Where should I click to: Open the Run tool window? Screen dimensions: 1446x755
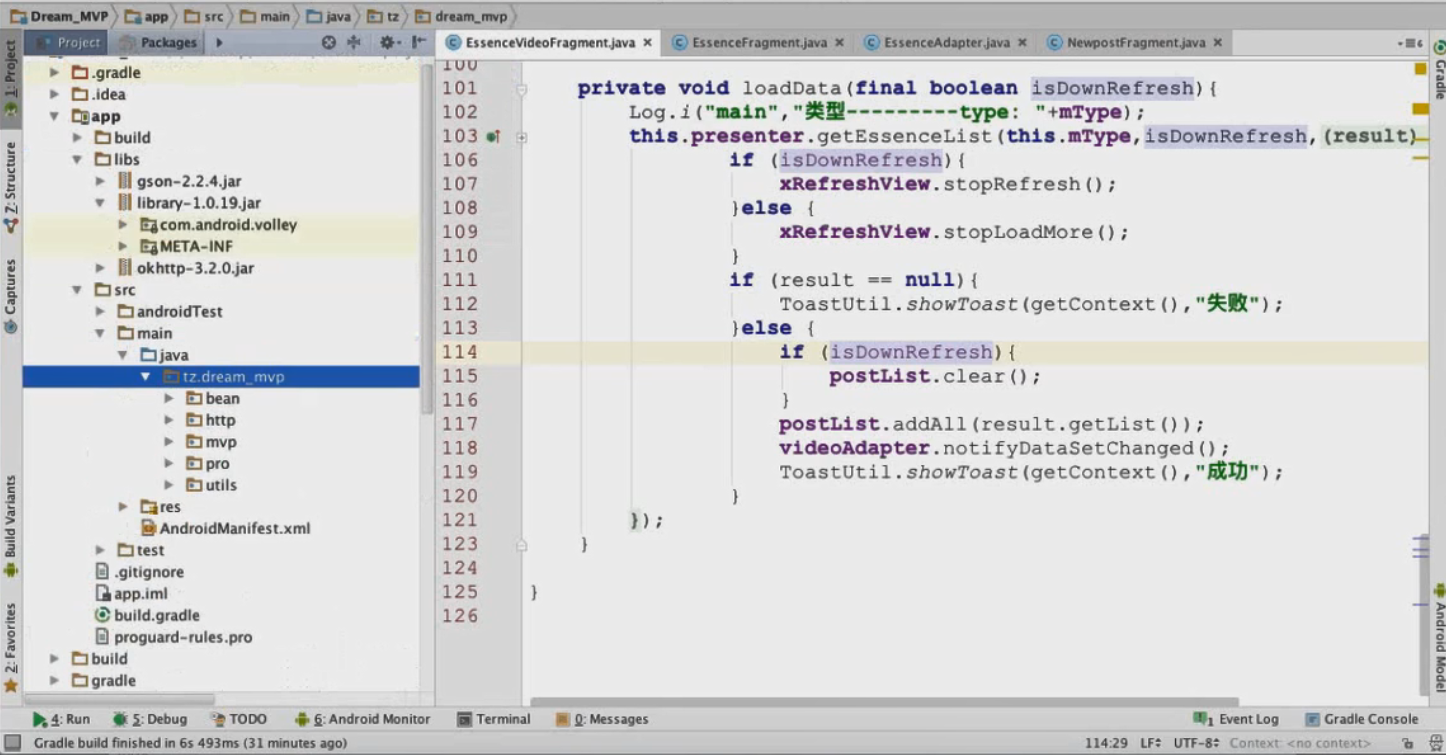pyautogui.click(x=61, y=719)
